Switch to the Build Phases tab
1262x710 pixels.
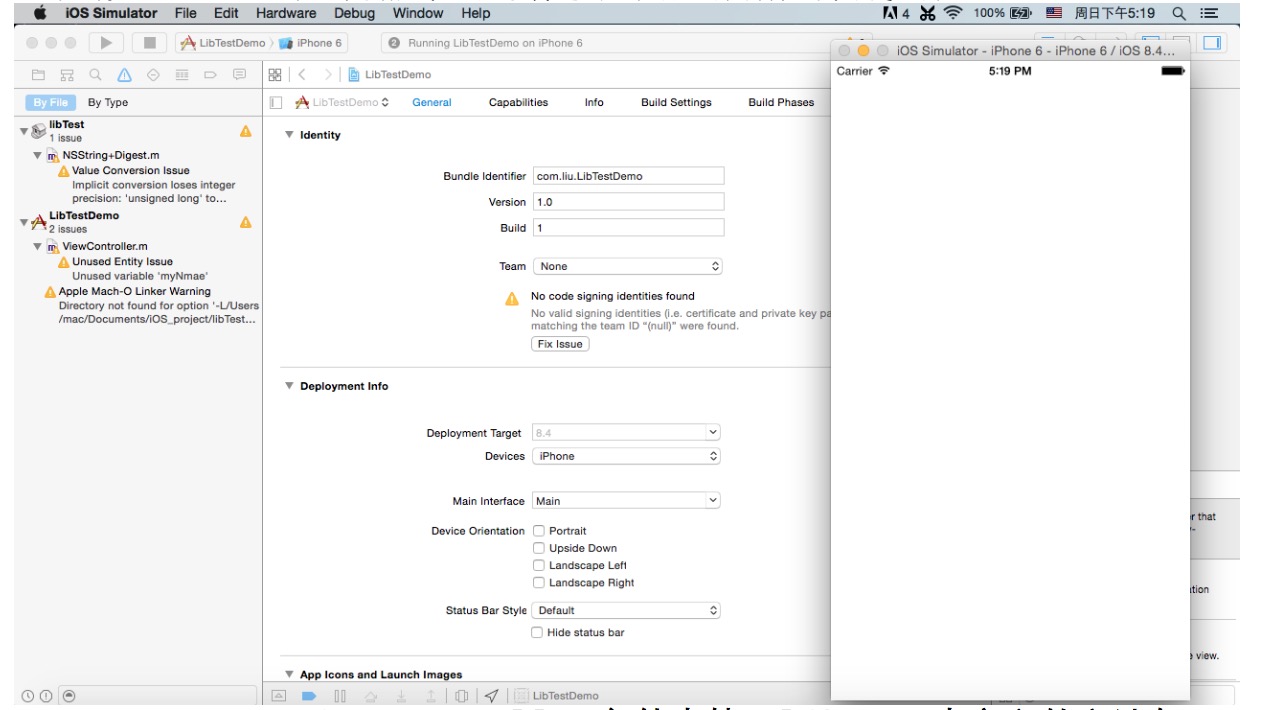(781, 102)
